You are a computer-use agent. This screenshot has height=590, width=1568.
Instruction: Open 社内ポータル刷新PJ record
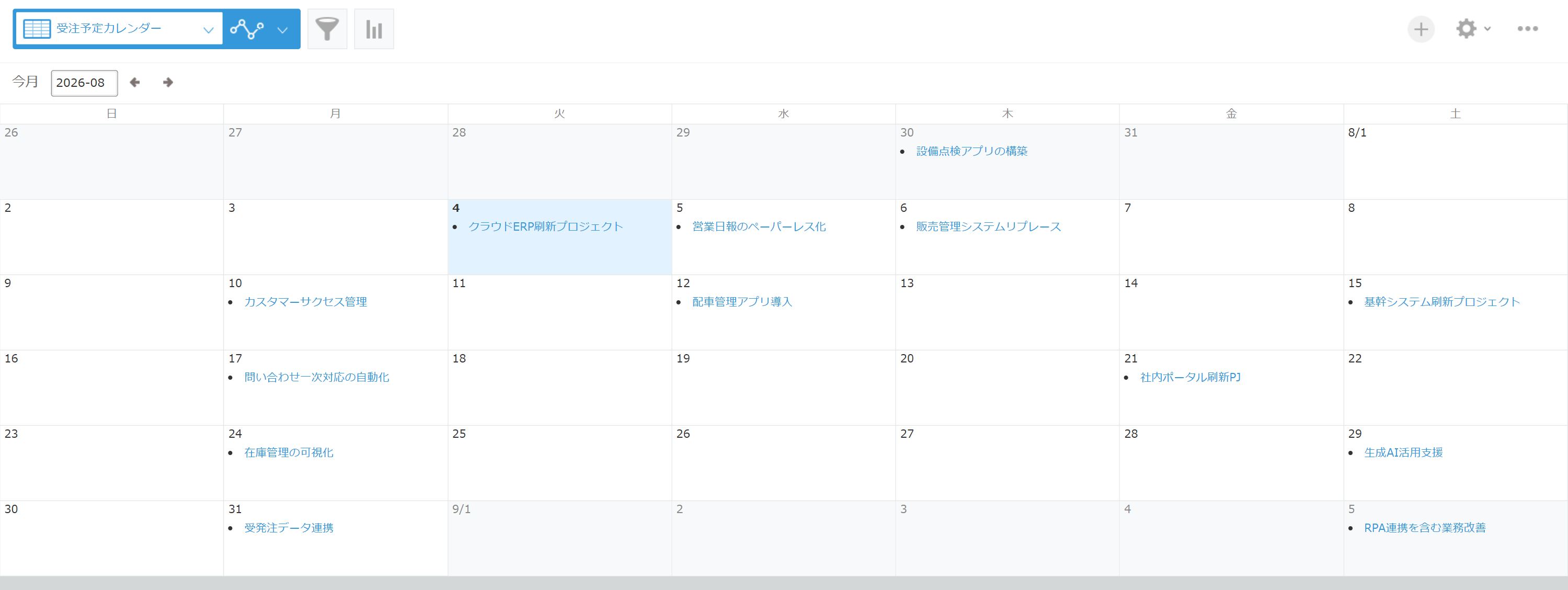[x=1190, y=378]
